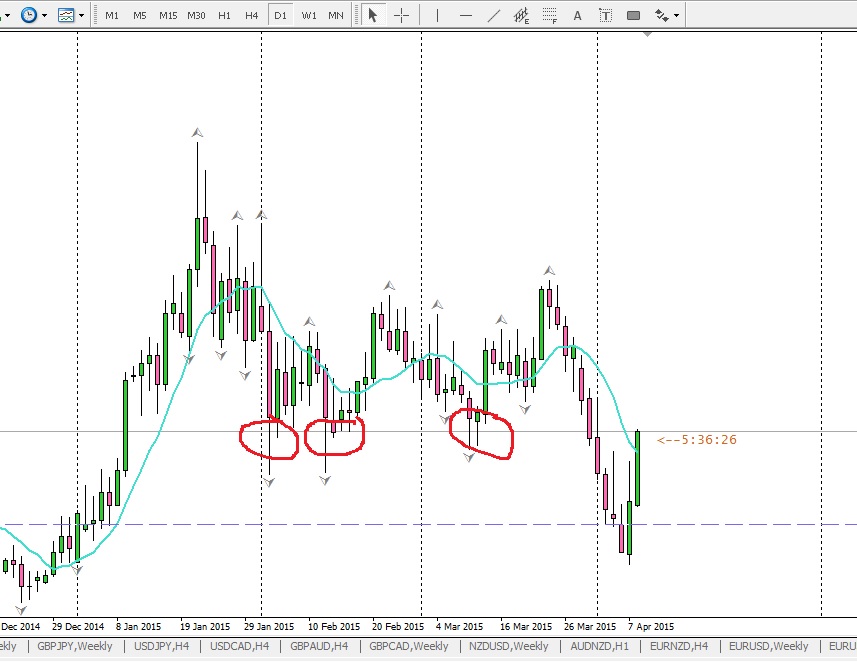The image size is (857, 666).
Task: Click the '19 Jan 2015' date label
Action: (x=205, y=626)
